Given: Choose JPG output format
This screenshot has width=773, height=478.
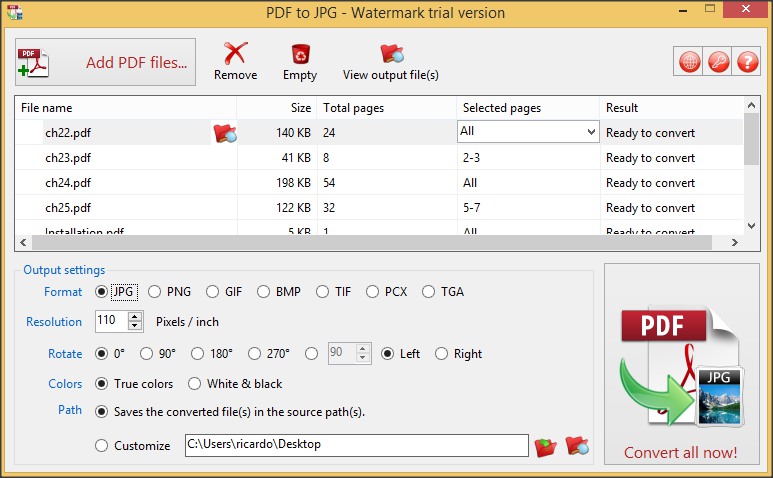Looking at the screenshot, I should (102, 292).
